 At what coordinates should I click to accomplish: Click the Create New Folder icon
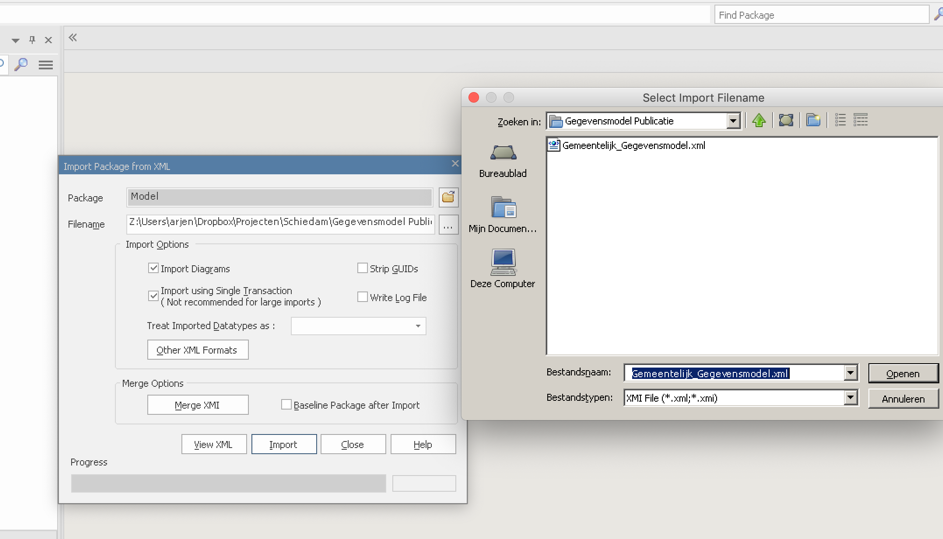click(x=813, y=121)
